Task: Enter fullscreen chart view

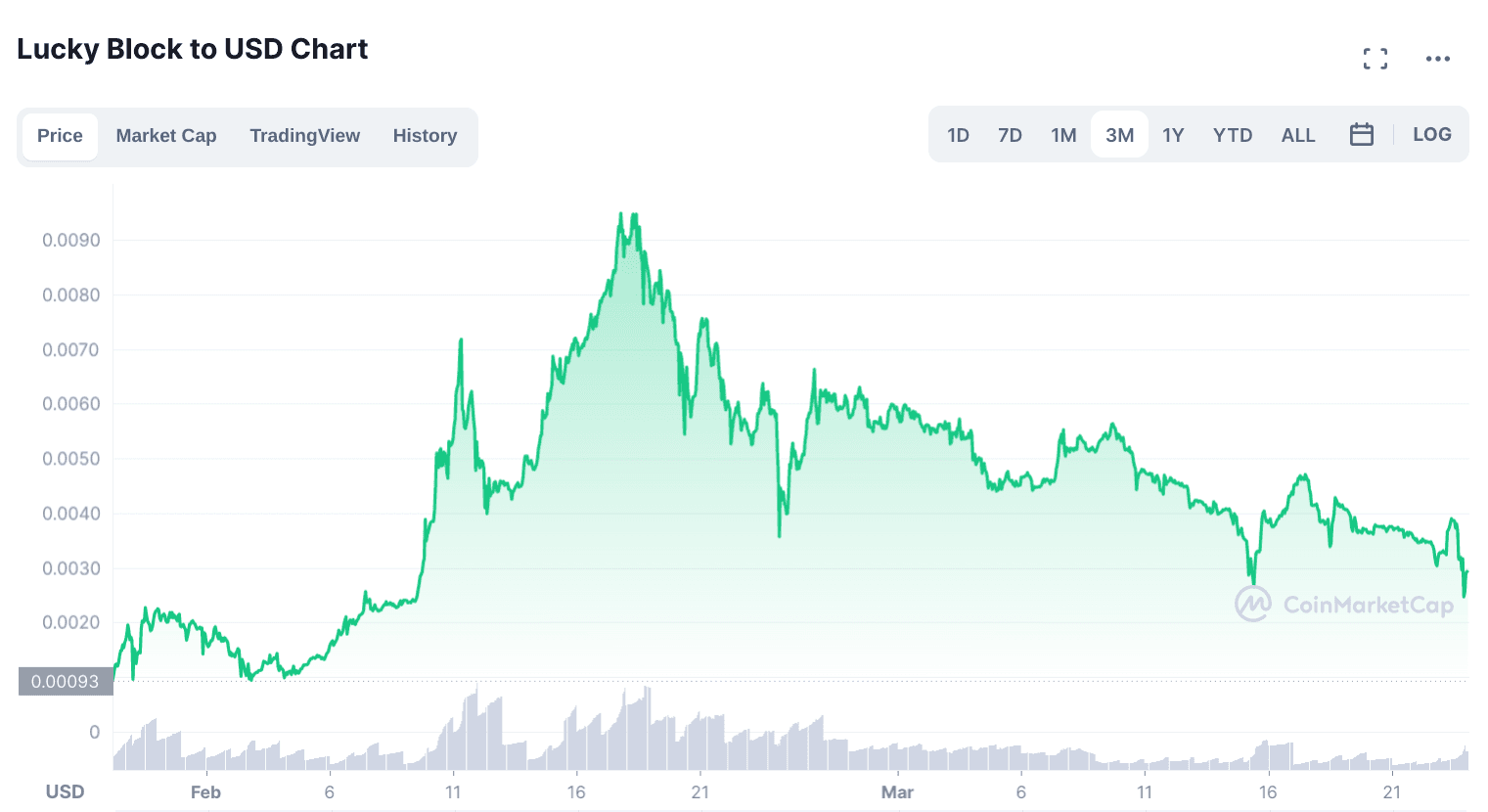Action: click(1375, 59)
